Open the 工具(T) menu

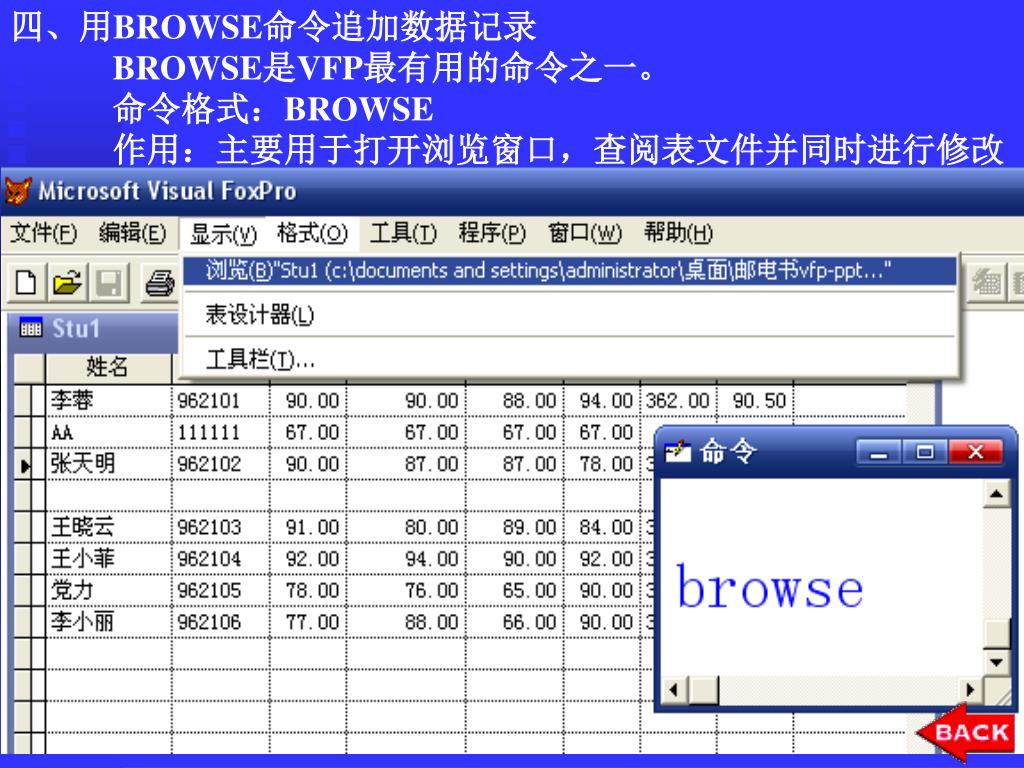click(403, 234)
